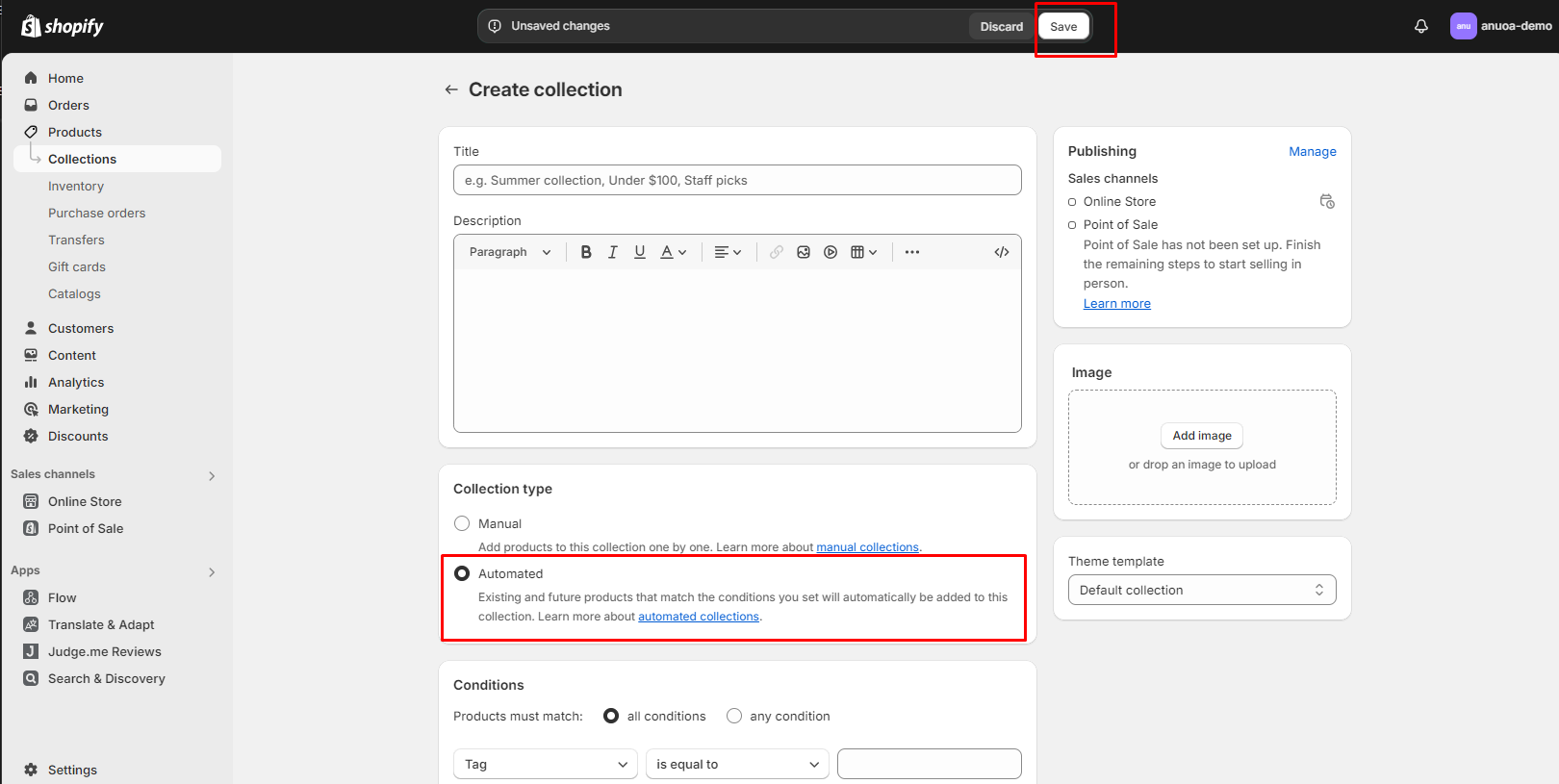Insert video icon in description editor

coord(831,252)
